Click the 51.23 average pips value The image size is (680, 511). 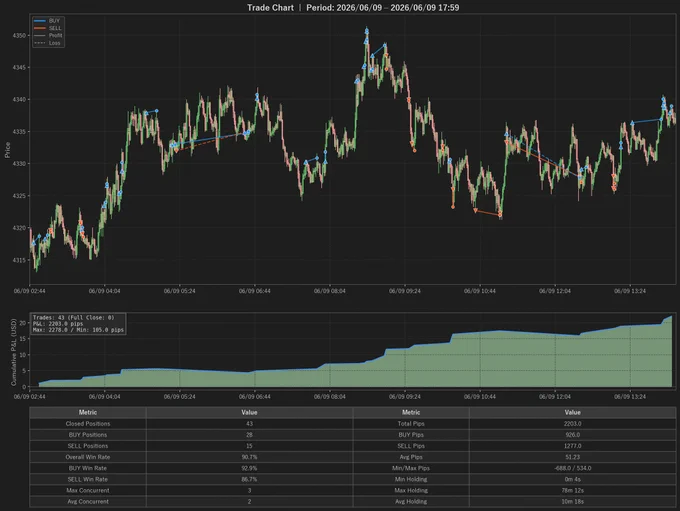572,457
